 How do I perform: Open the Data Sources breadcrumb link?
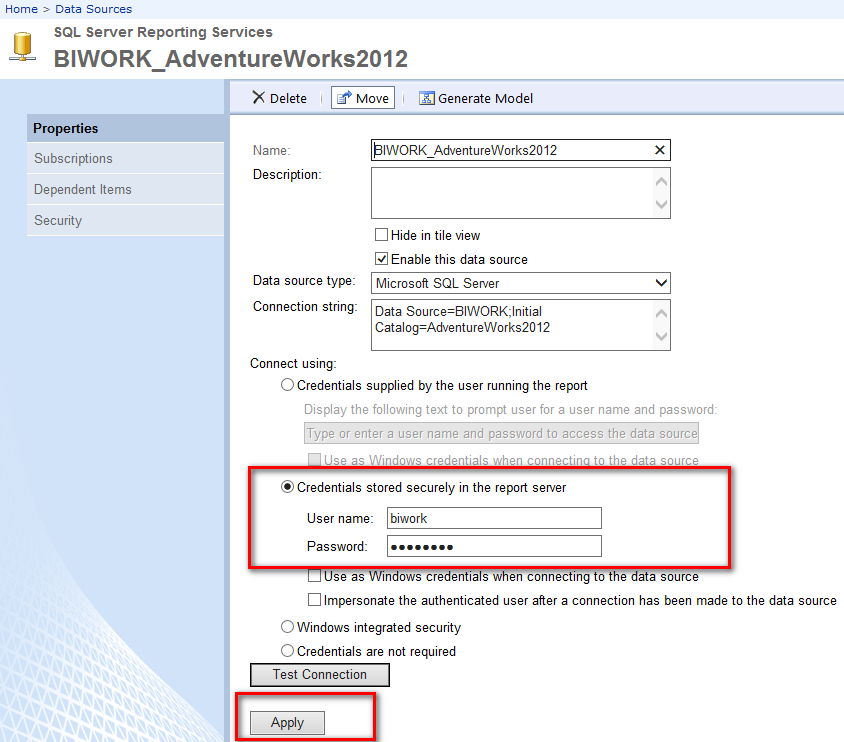pyautogui.click(x=93, y=9)
